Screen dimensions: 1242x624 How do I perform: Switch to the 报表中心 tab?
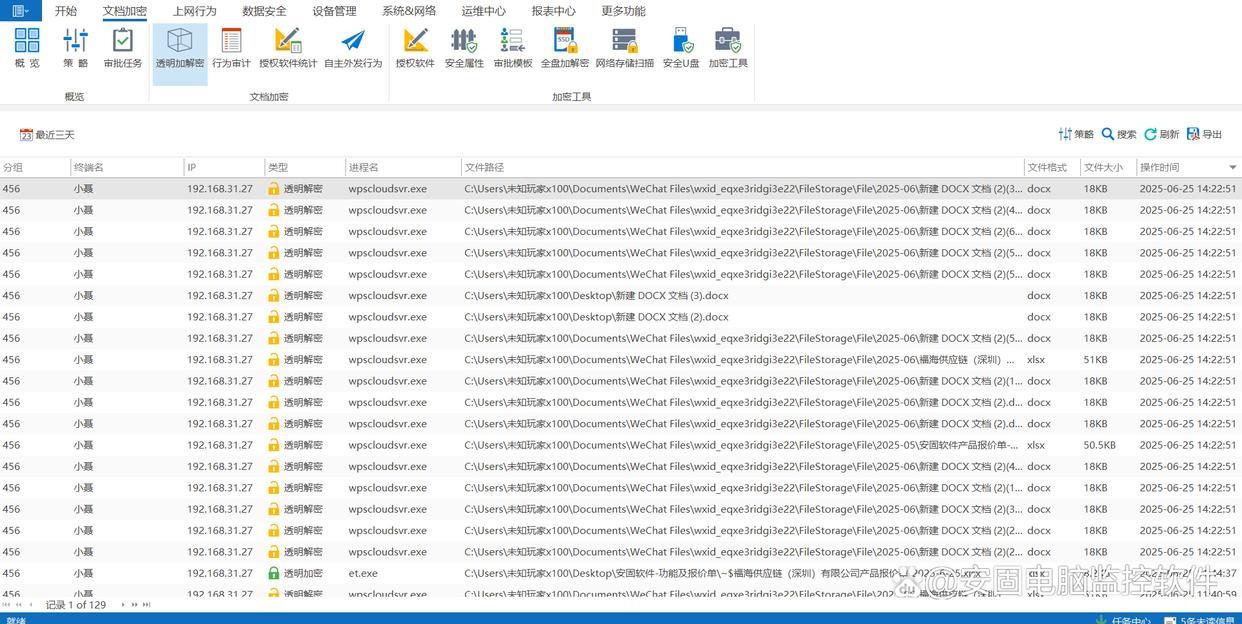[x=553, y=11]
